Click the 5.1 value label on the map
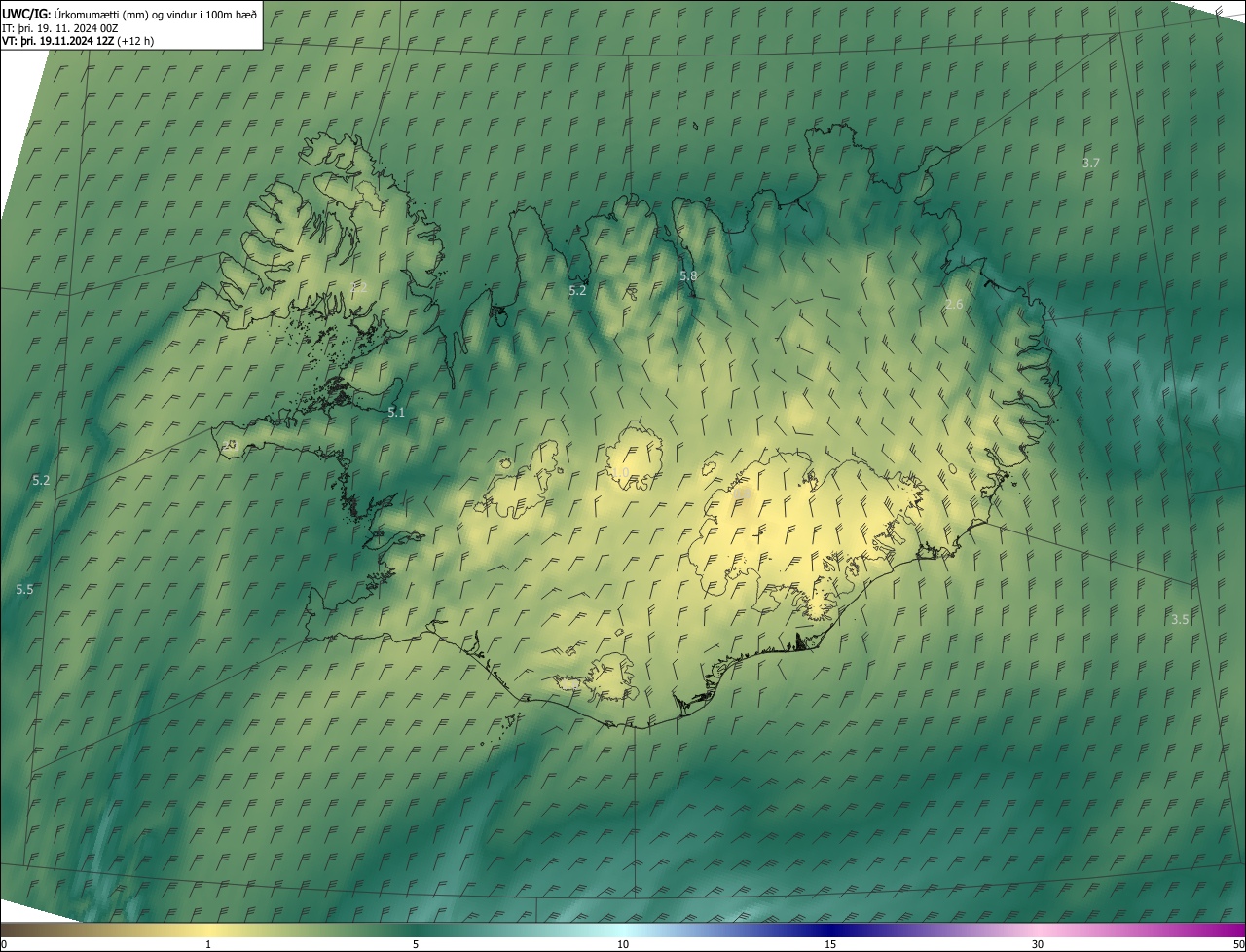The height and width of the screenshot is (952, 1246). (396, 413)
